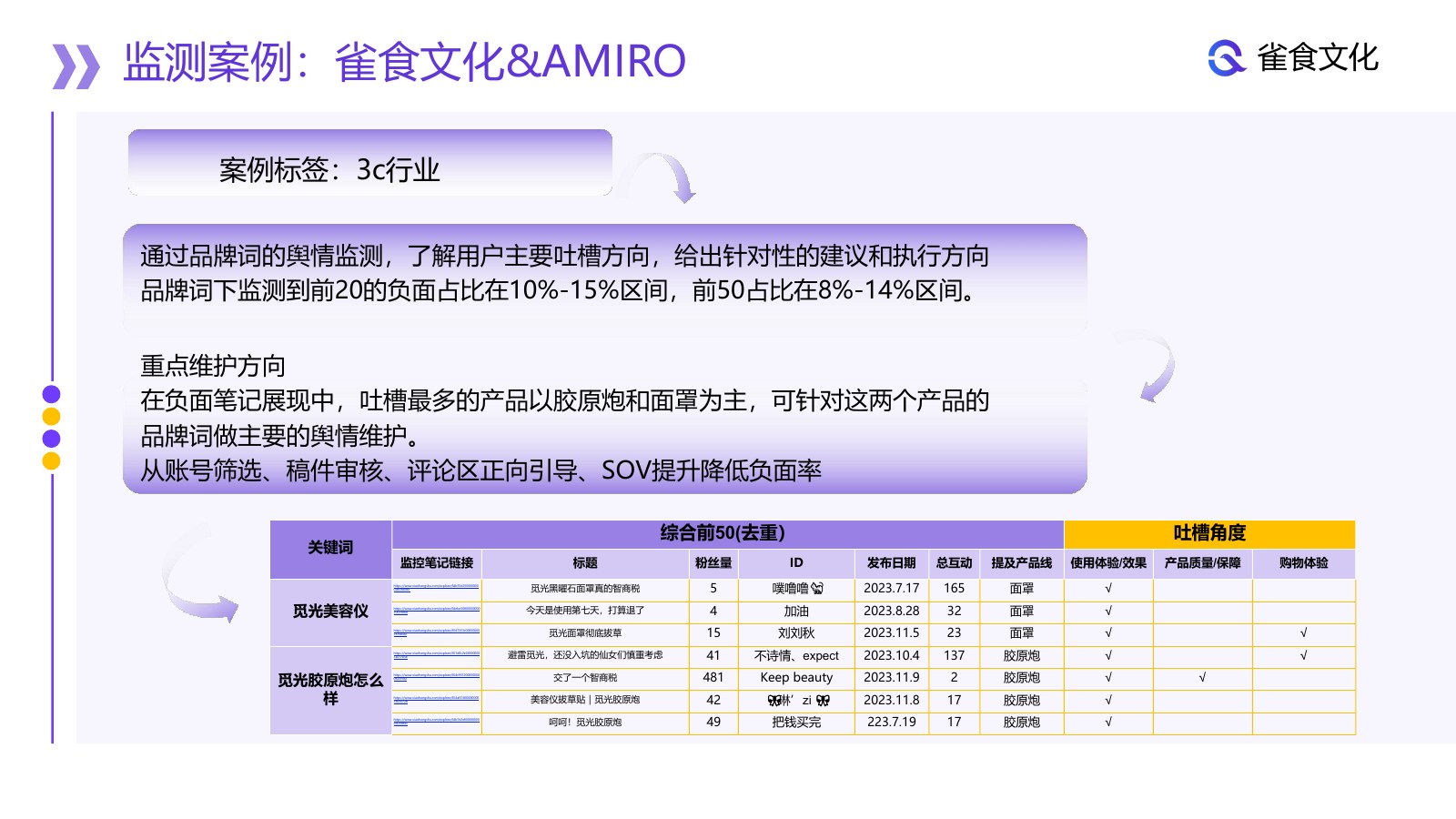Screen dimensions: 1456x819
Task: Click the 雀食文化 logo icon
Action: [x=1226, y=58]
